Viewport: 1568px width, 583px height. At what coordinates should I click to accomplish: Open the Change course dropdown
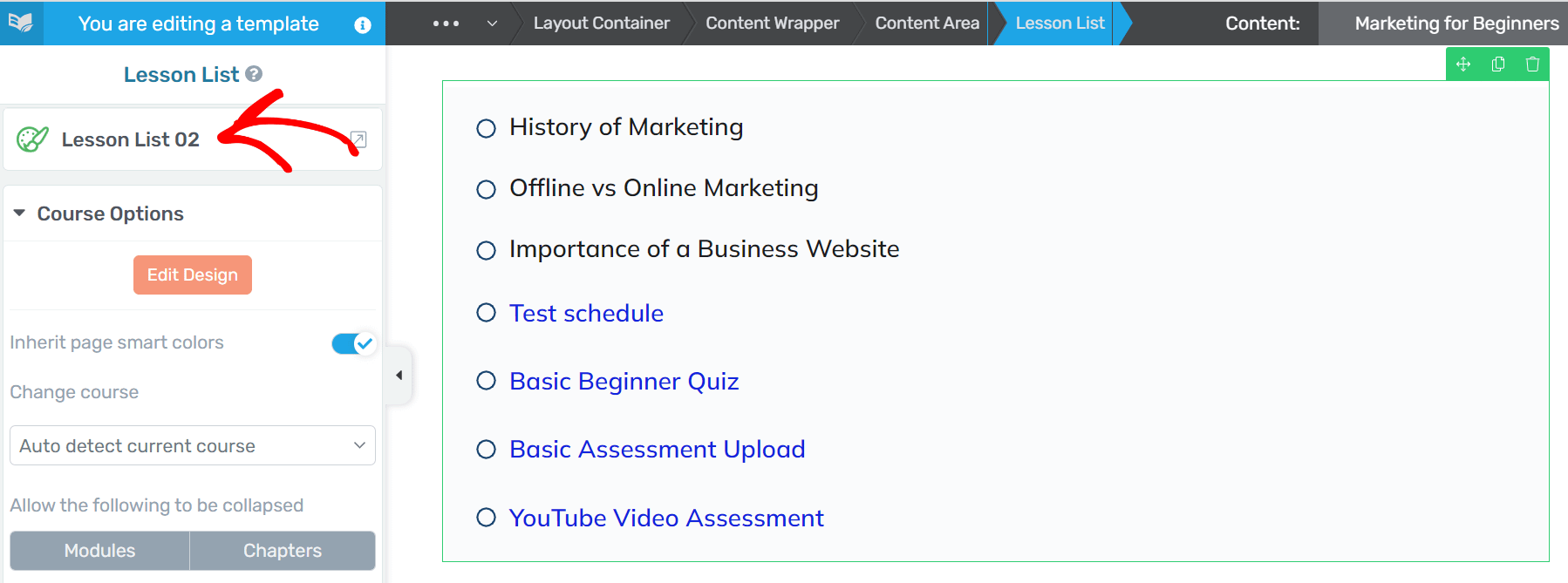[193, 445]
